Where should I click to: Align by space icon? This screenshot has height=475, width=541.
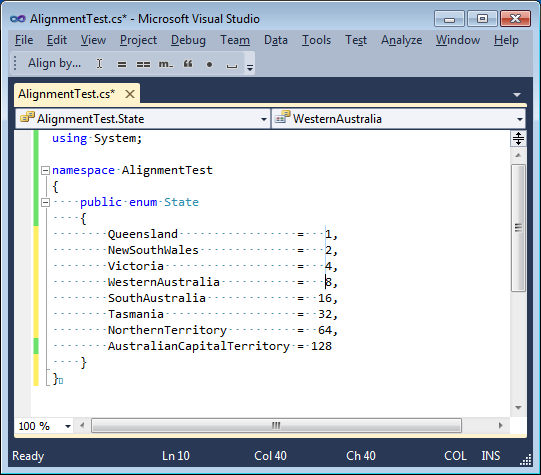click(232, 66)
